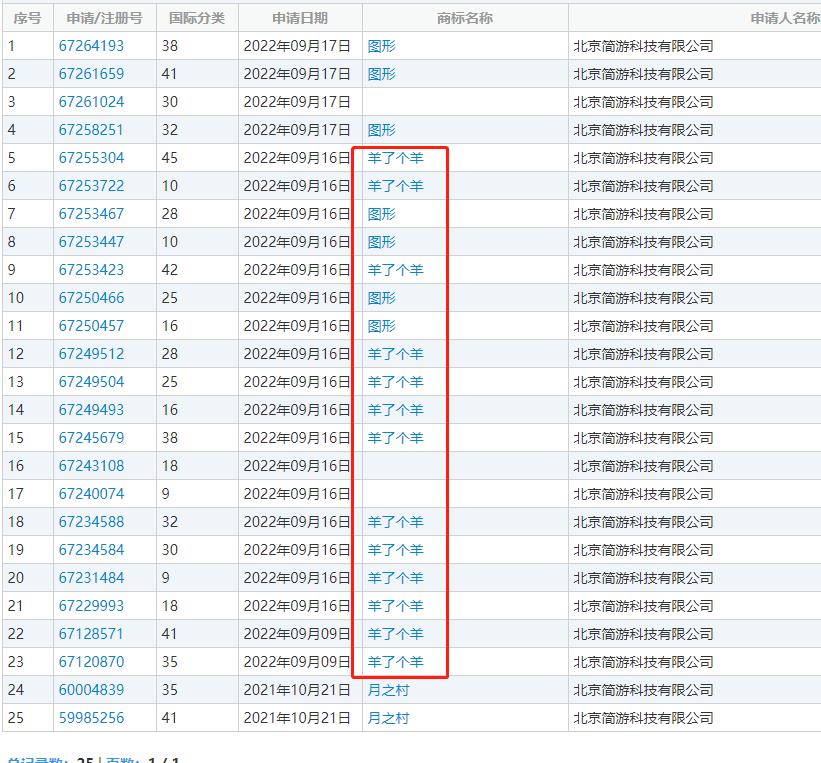Click the 申请日期 column header

[300, 18]
